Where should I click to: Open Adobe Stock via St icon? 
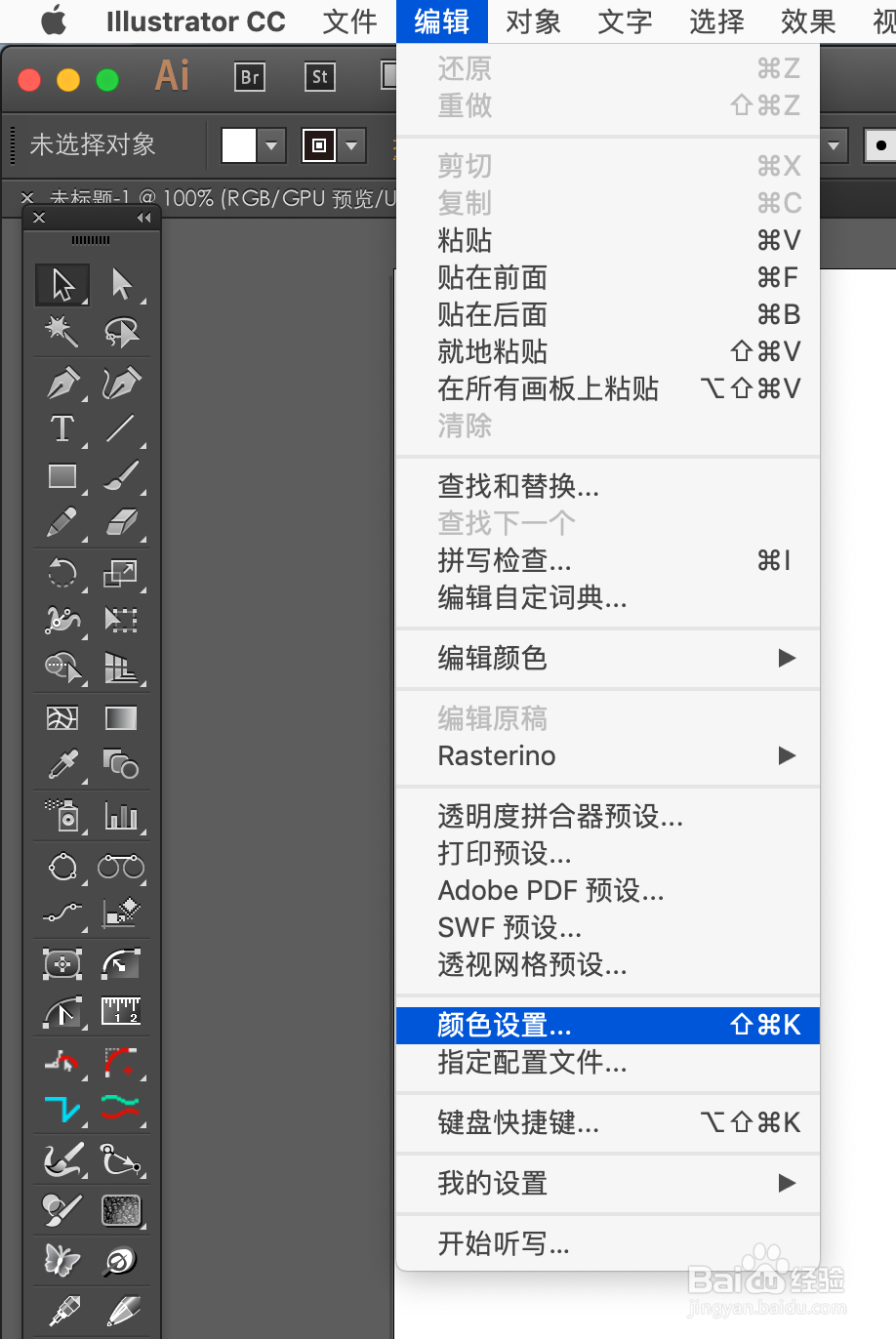point(320,77)
